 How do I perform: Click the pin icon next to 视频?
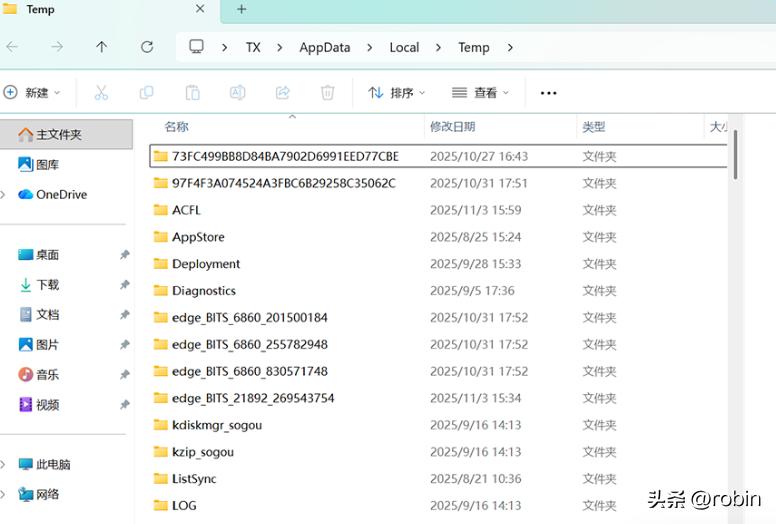[x=125, y=405]
